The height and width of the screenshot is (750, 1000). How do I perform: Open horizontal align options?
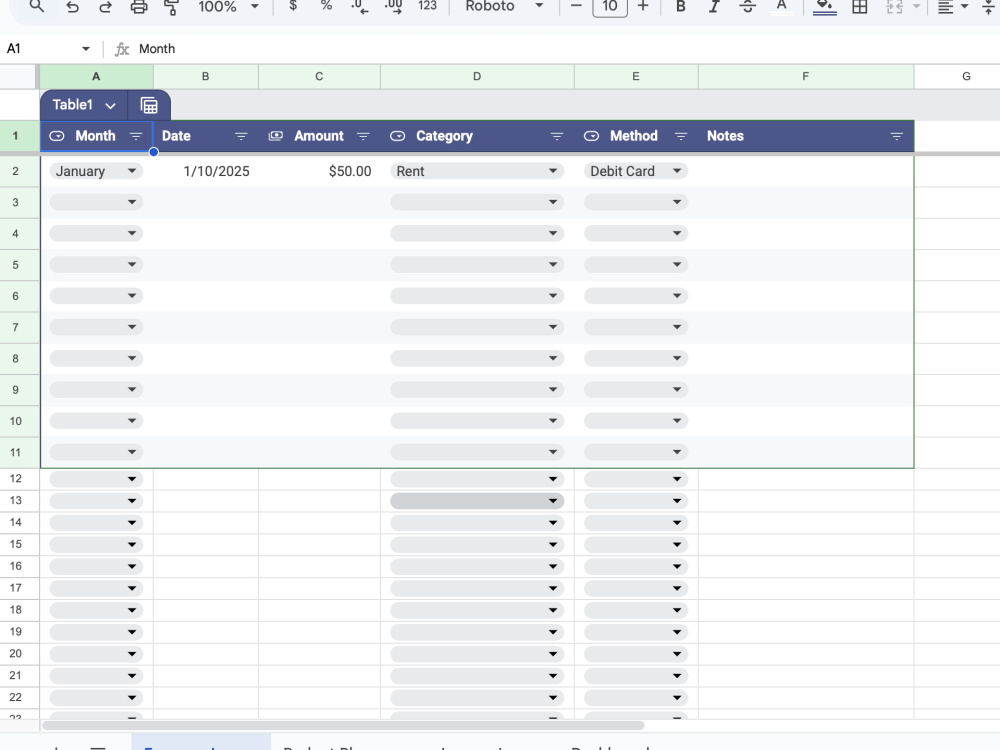(953, 6)
